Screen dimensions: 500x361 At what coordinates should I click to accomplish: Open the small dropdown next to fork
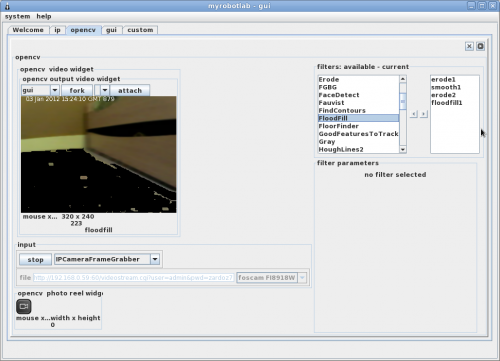click(105, 90)
